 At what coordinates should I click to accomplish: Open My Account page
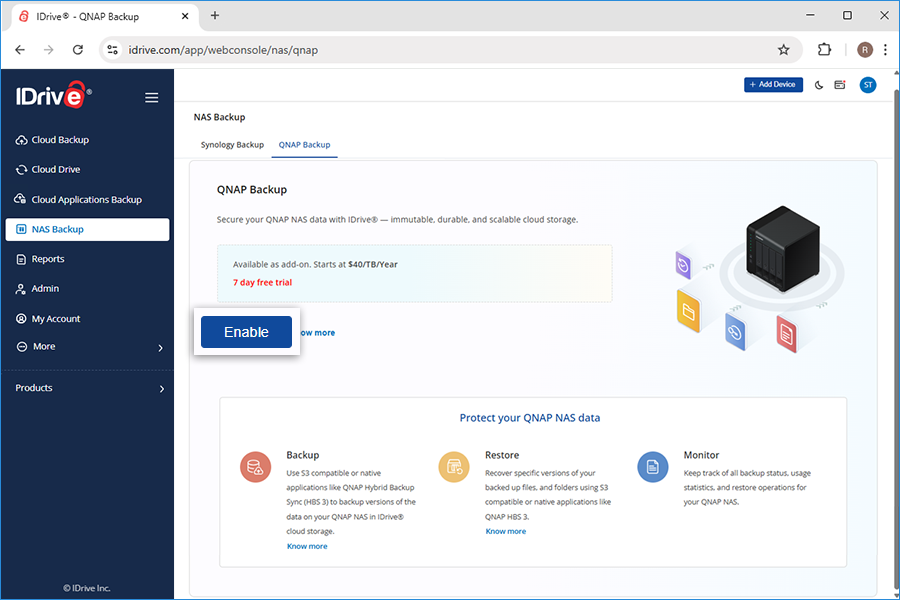48,319
